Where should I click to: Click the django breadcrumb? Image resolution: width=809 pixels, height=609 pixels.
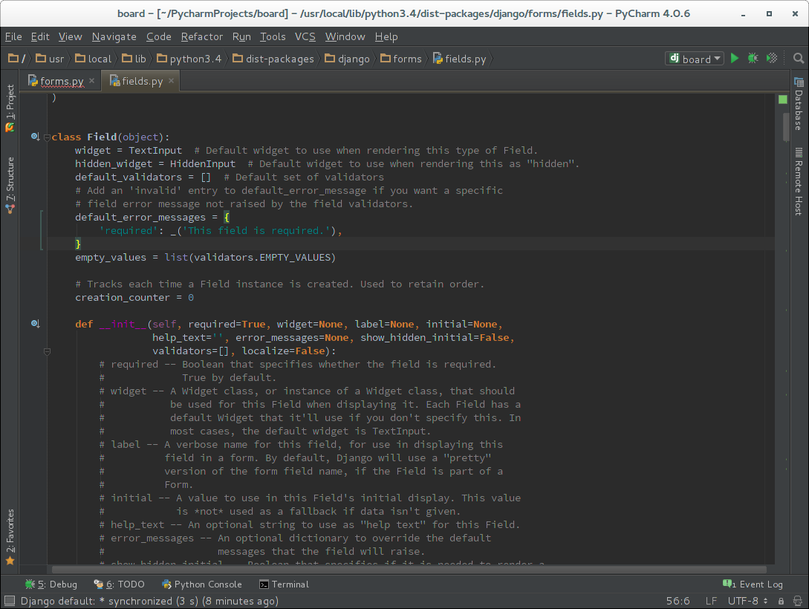(x=347, y=58)
